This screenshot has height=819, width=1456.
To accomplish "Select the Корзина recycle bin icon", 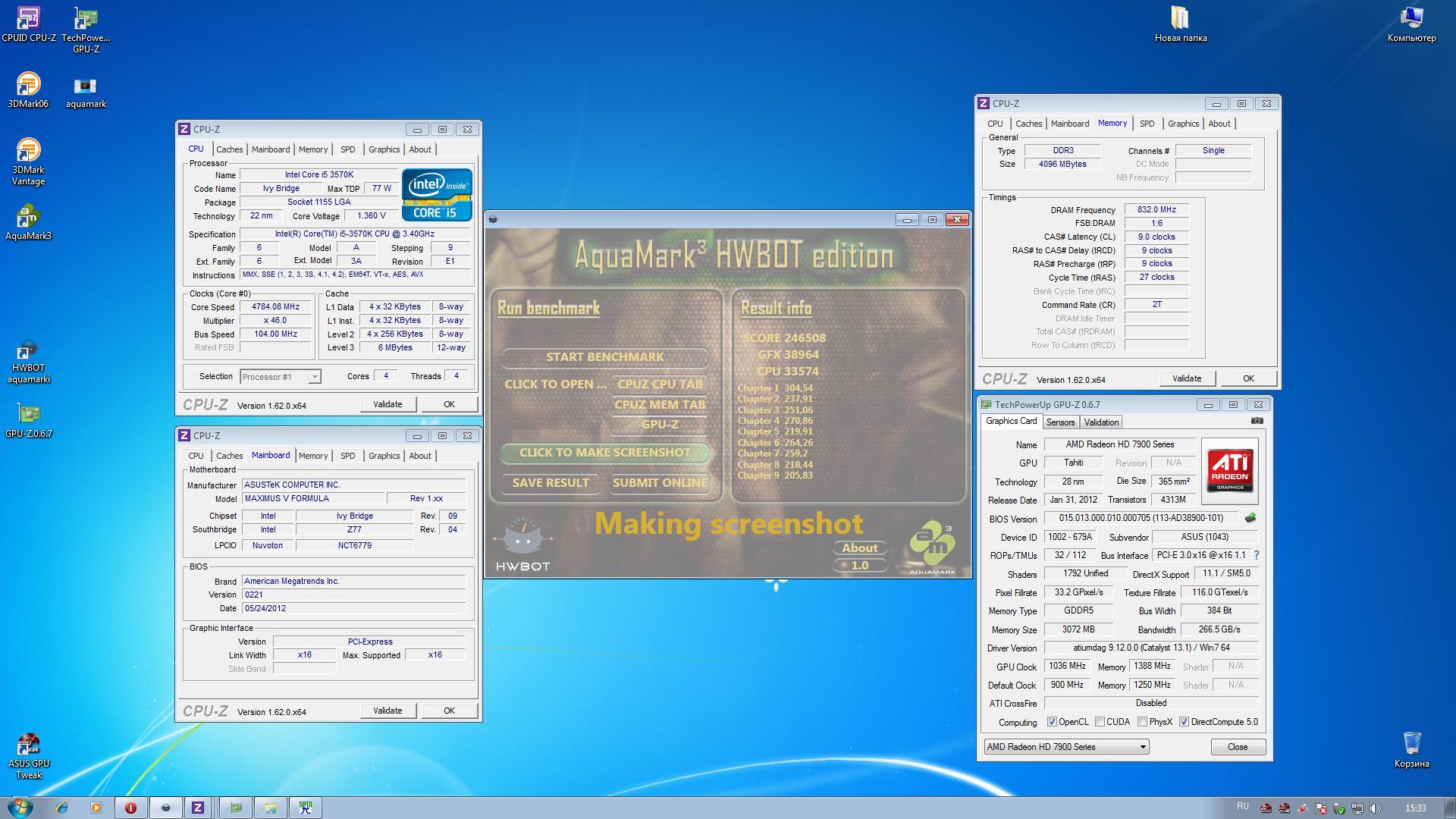I will (x=1411, y=749).
